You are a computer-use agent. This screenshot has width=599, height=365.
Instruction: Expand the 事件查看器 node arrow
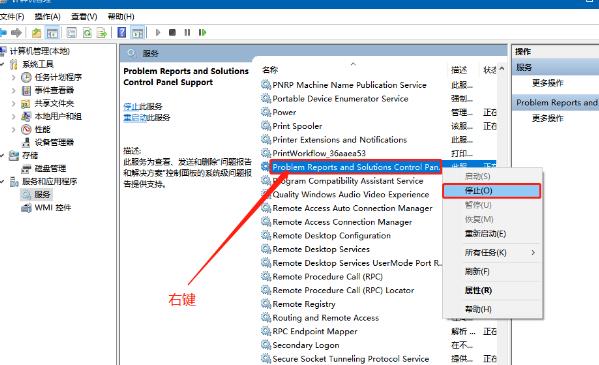coord(13,90)
